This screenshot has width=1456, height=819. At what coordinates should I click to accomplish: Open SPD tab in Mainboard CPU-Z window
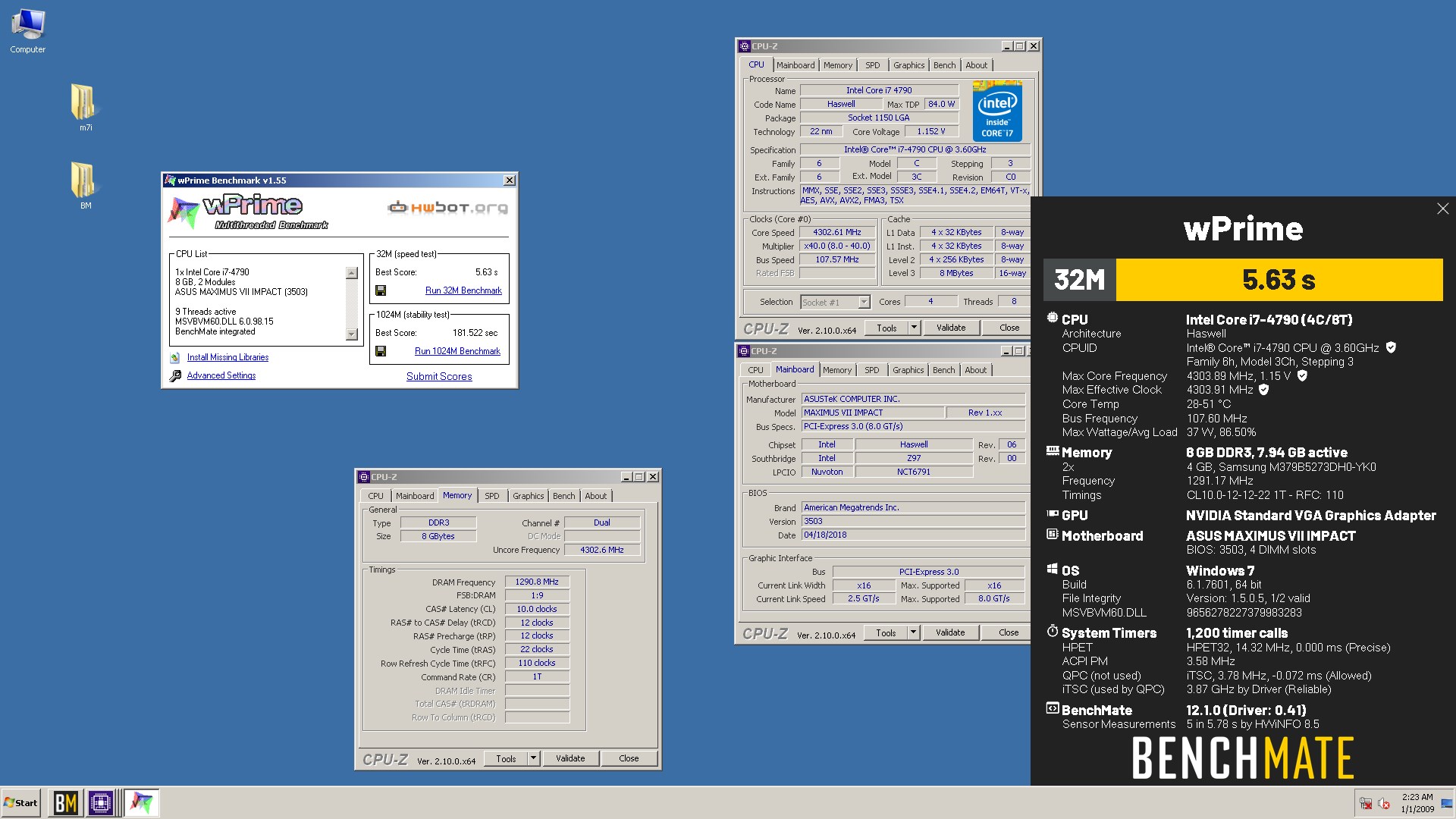coord(872,370)
